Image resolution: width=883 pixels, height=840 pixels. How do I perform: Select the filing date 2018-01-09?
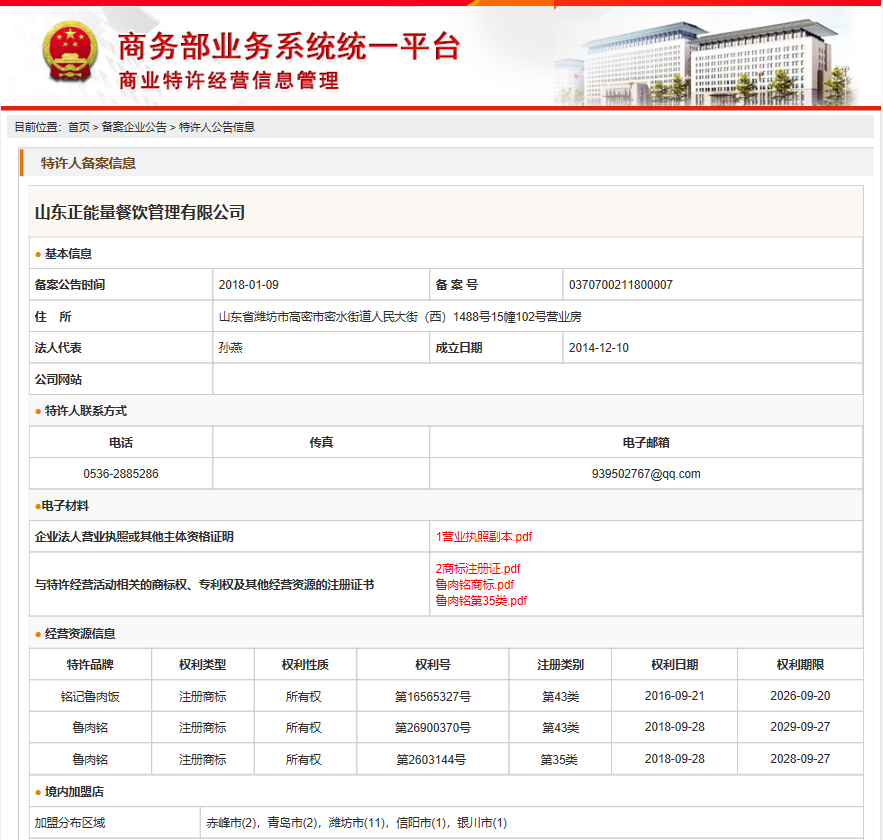click(x=248, y=285)
